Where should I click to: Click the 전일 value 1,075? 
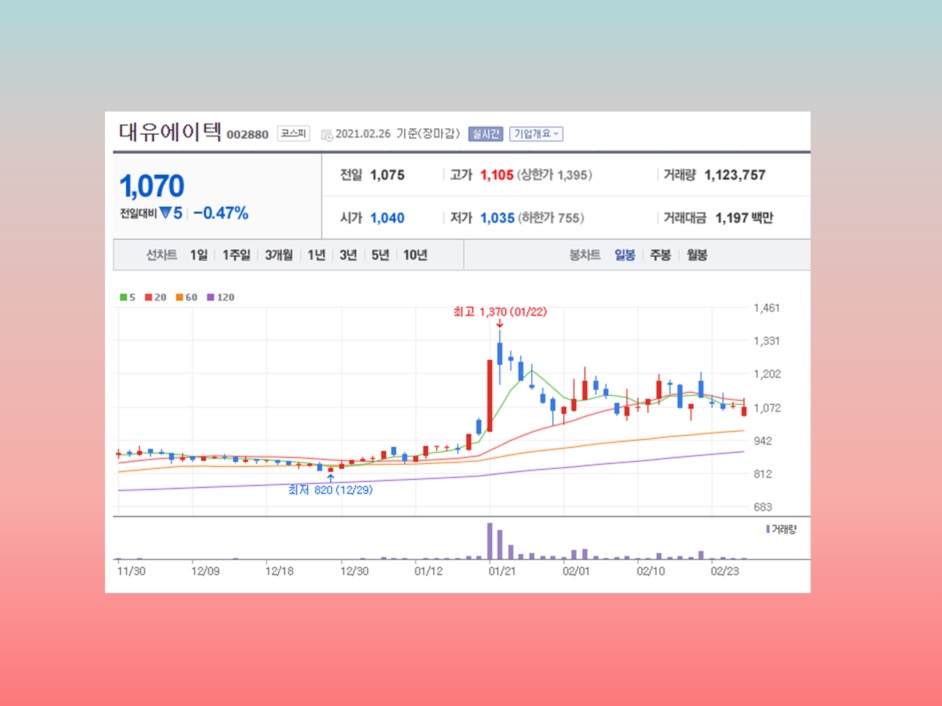tap(387, 175)
